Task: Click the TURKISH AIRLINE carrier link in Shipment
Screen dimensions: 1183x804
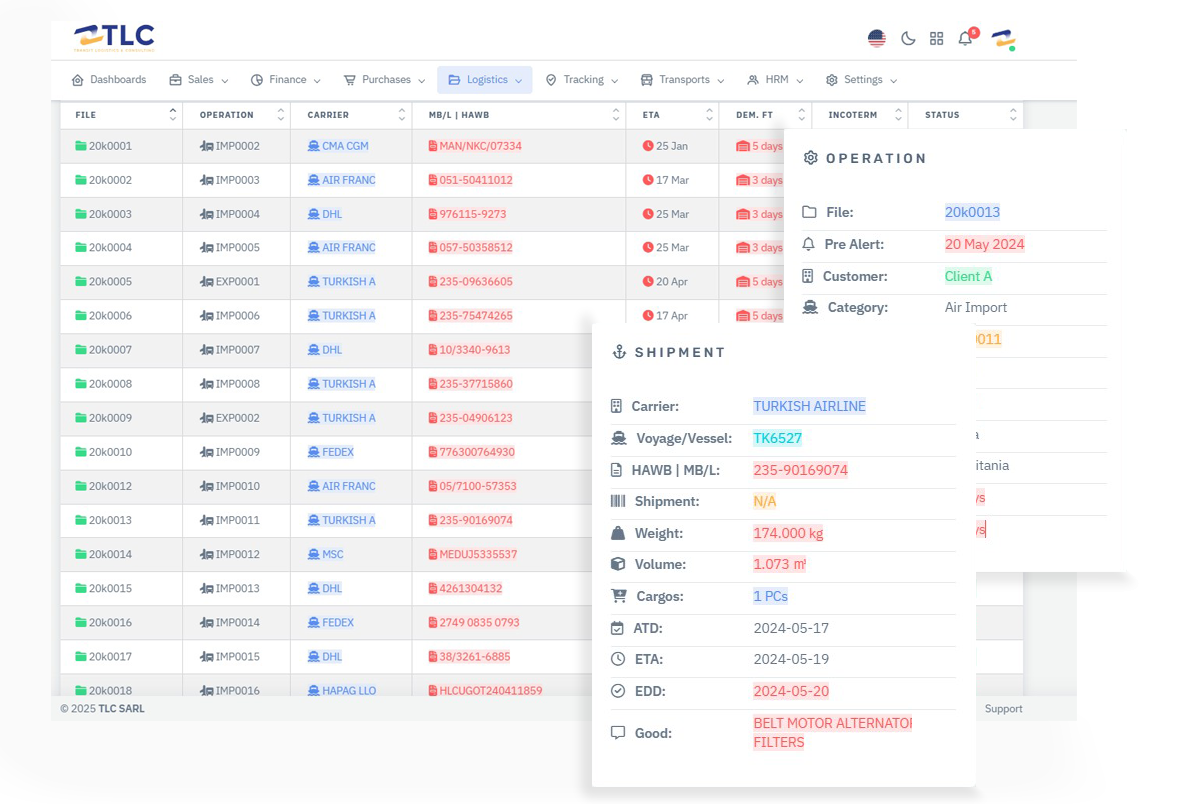Action: pos(809,406)
